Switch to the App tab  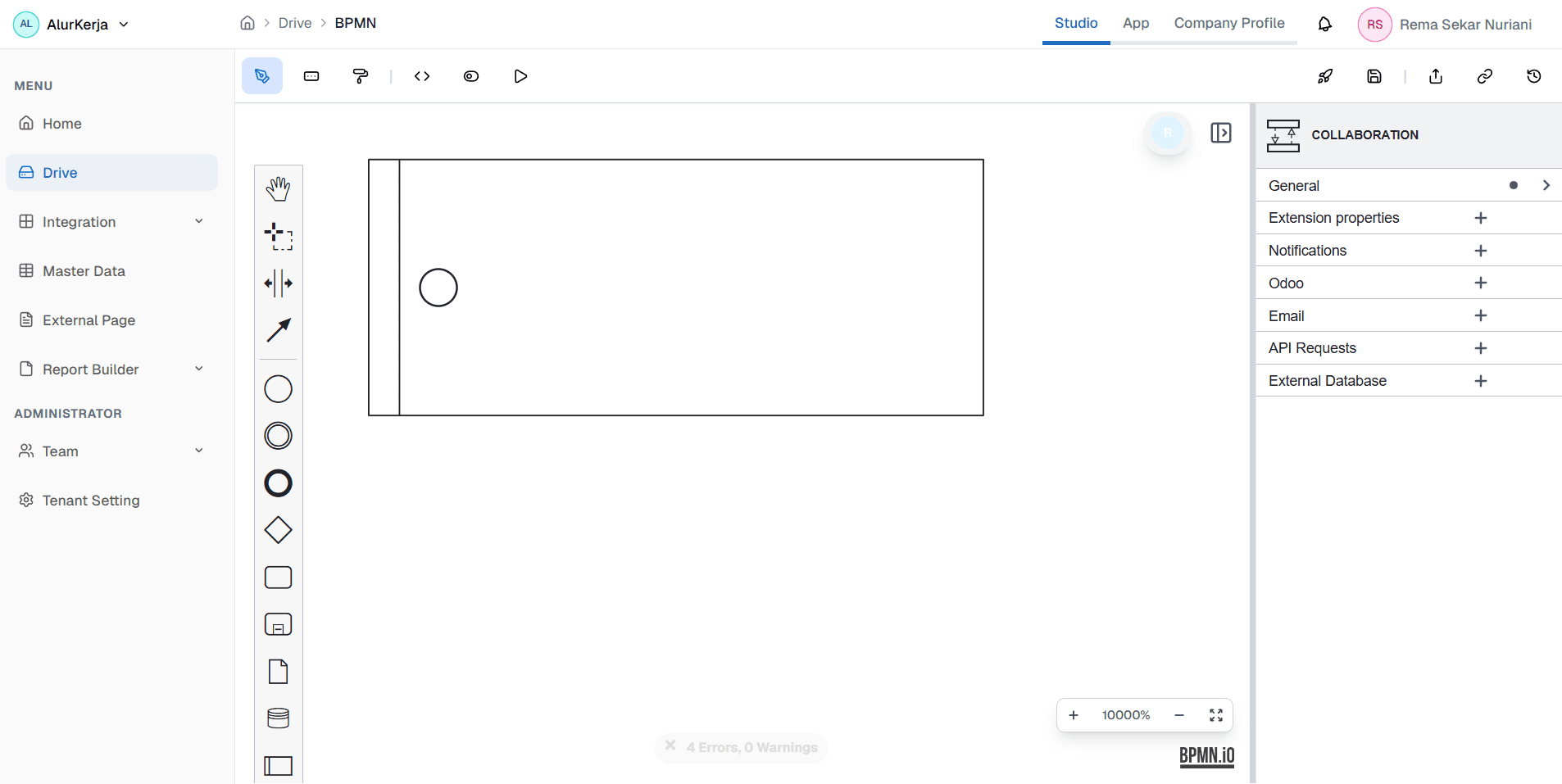[x=1136, y=23]
